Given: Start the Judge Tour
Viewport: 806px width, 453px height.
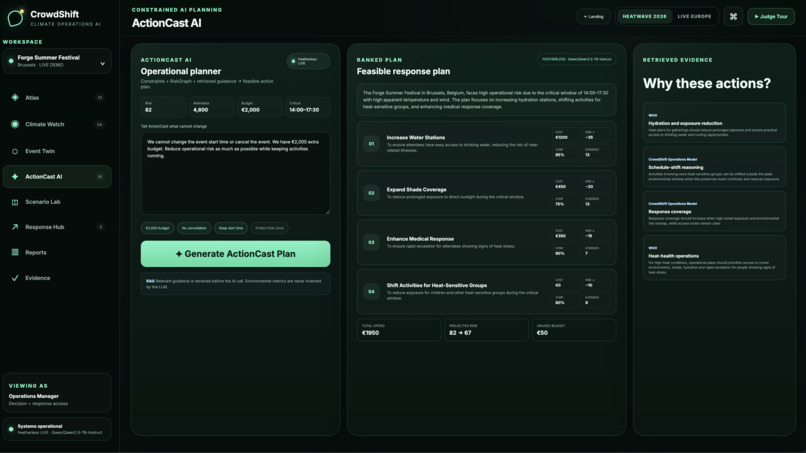Looking at the screenshot, I should pos(771,16).
